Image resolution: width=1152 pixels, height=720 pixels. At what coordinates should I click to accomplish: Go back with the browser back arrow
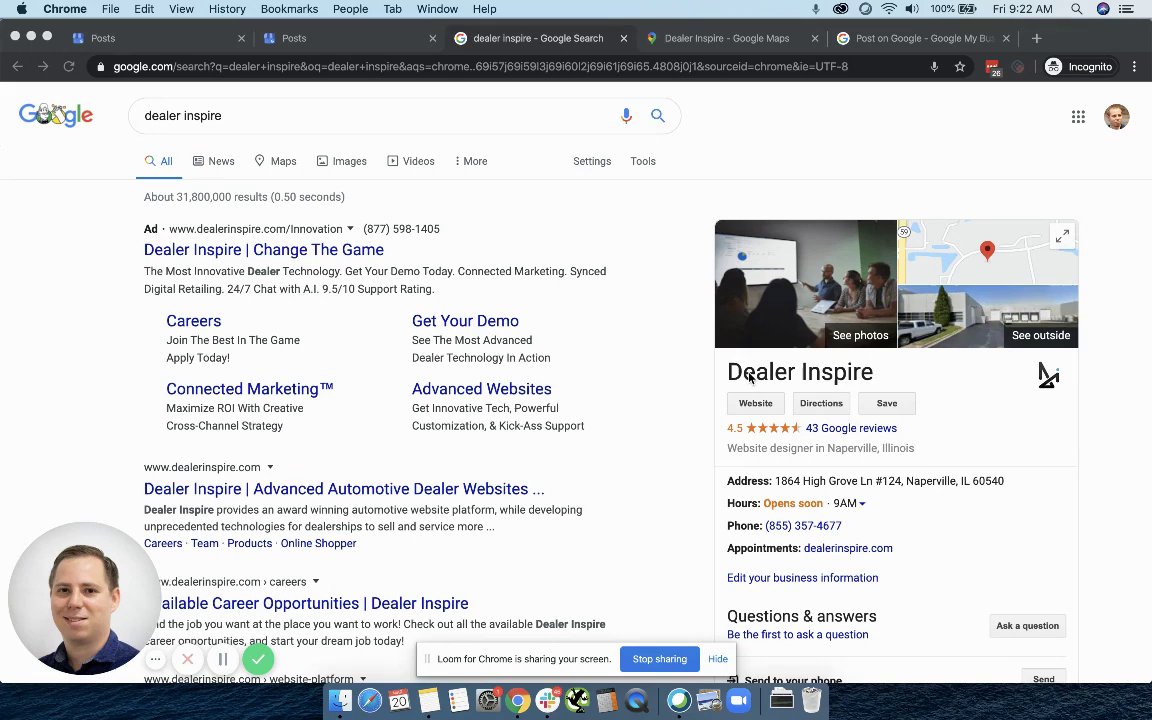point(18,67)
